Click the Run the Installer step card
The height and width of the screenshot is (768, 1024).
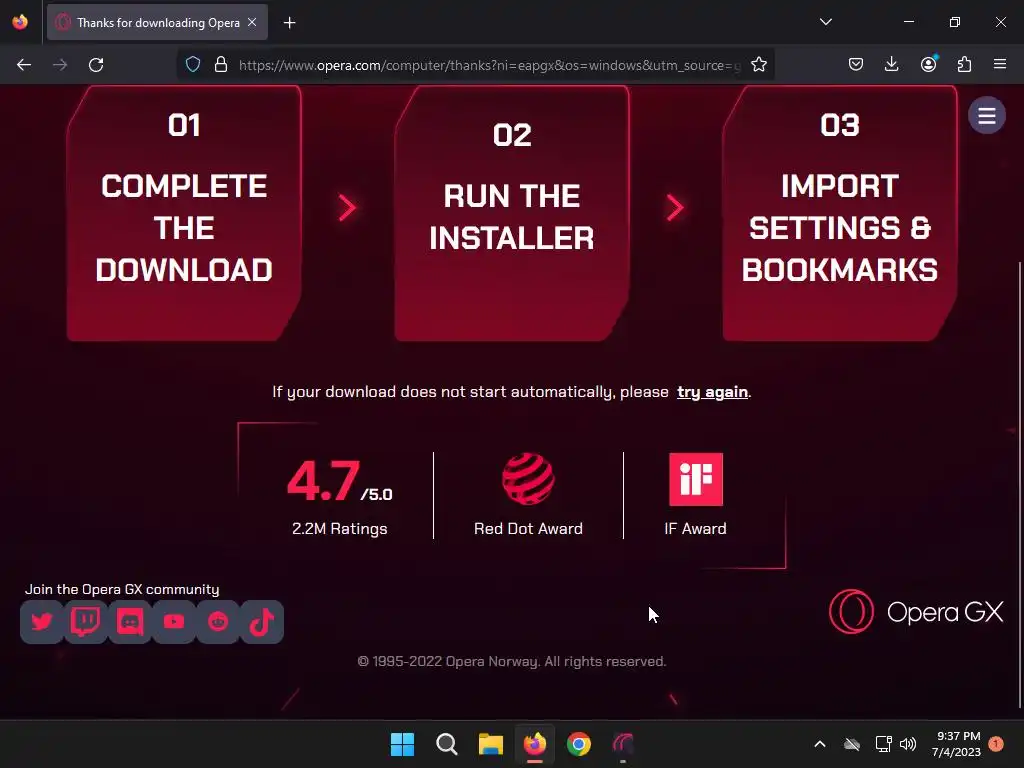click(512, 213)
